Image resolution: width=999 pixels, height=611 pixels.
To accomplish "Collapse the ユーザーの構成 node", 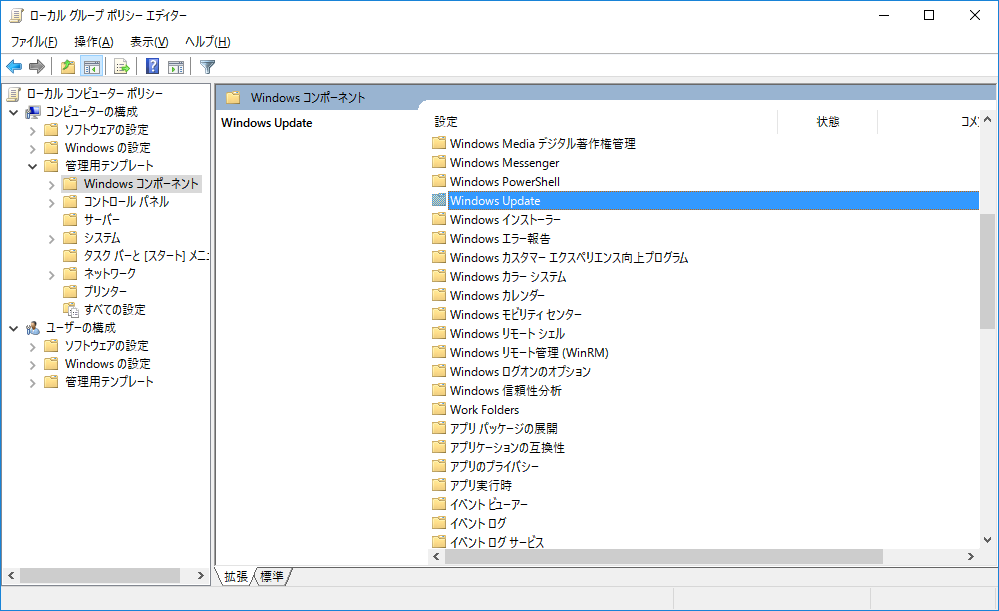I will 13,329.
